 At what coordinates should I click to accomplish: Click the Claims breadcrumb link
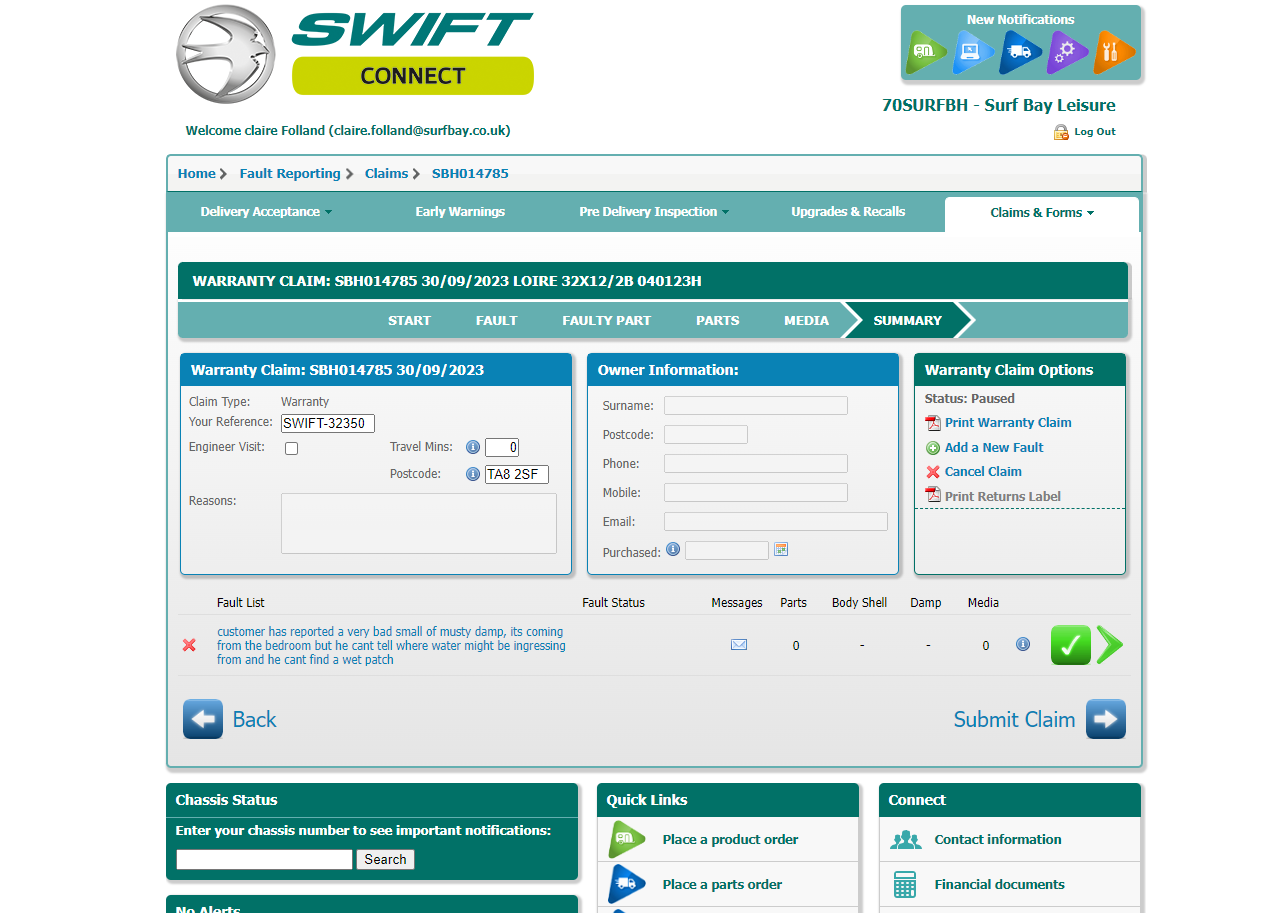(387, 174)
